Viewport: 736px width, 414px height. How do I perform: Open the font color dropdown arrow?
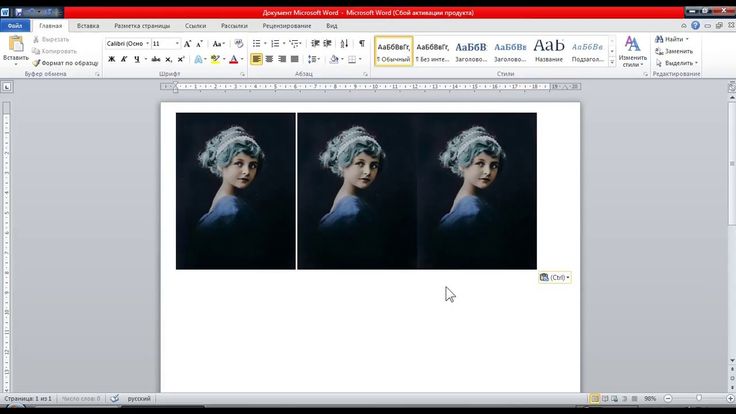tap(242, 59)
